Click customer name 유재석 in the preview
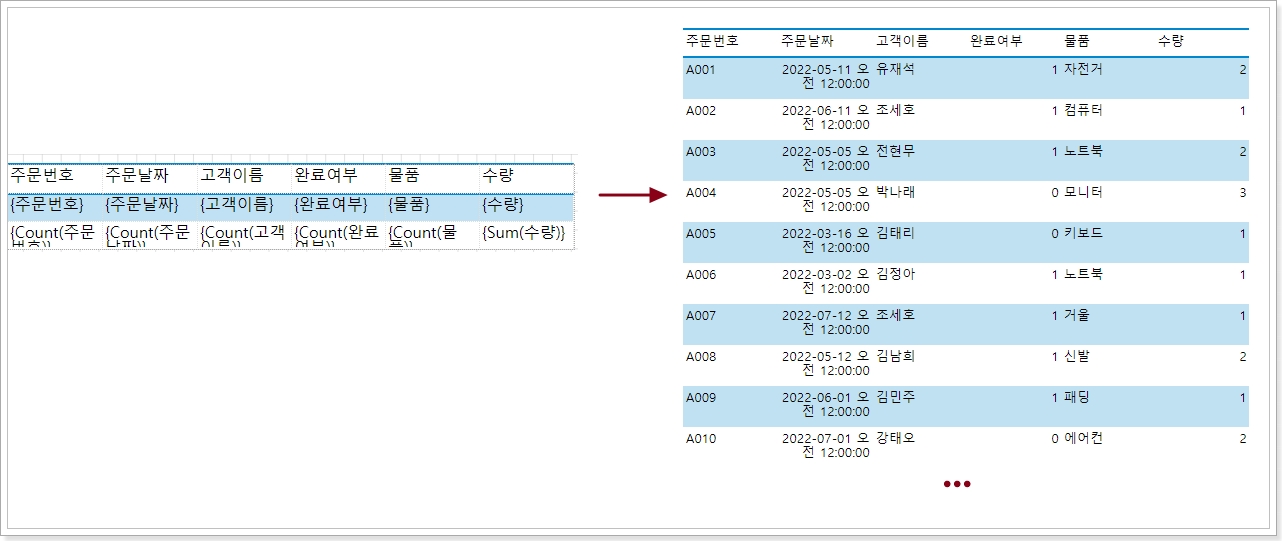This screenshot has height=541, width=1282. coord(895,69)
